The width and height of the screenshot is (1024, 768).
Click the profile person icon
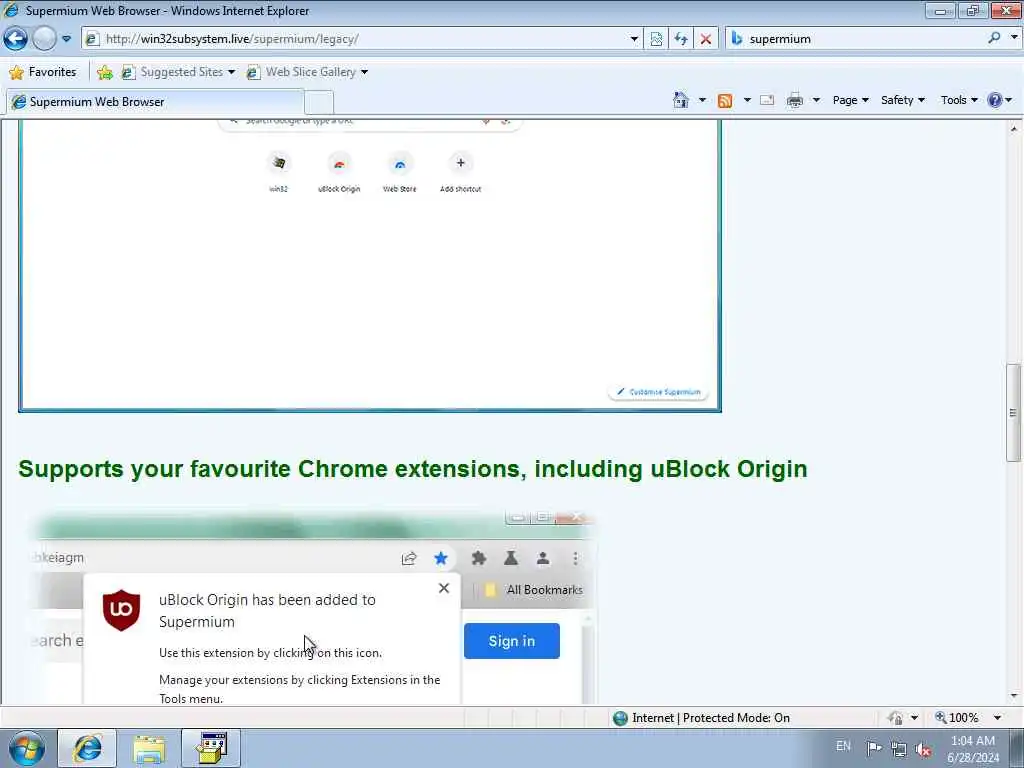pyautogui.click(x=543, y=558)
